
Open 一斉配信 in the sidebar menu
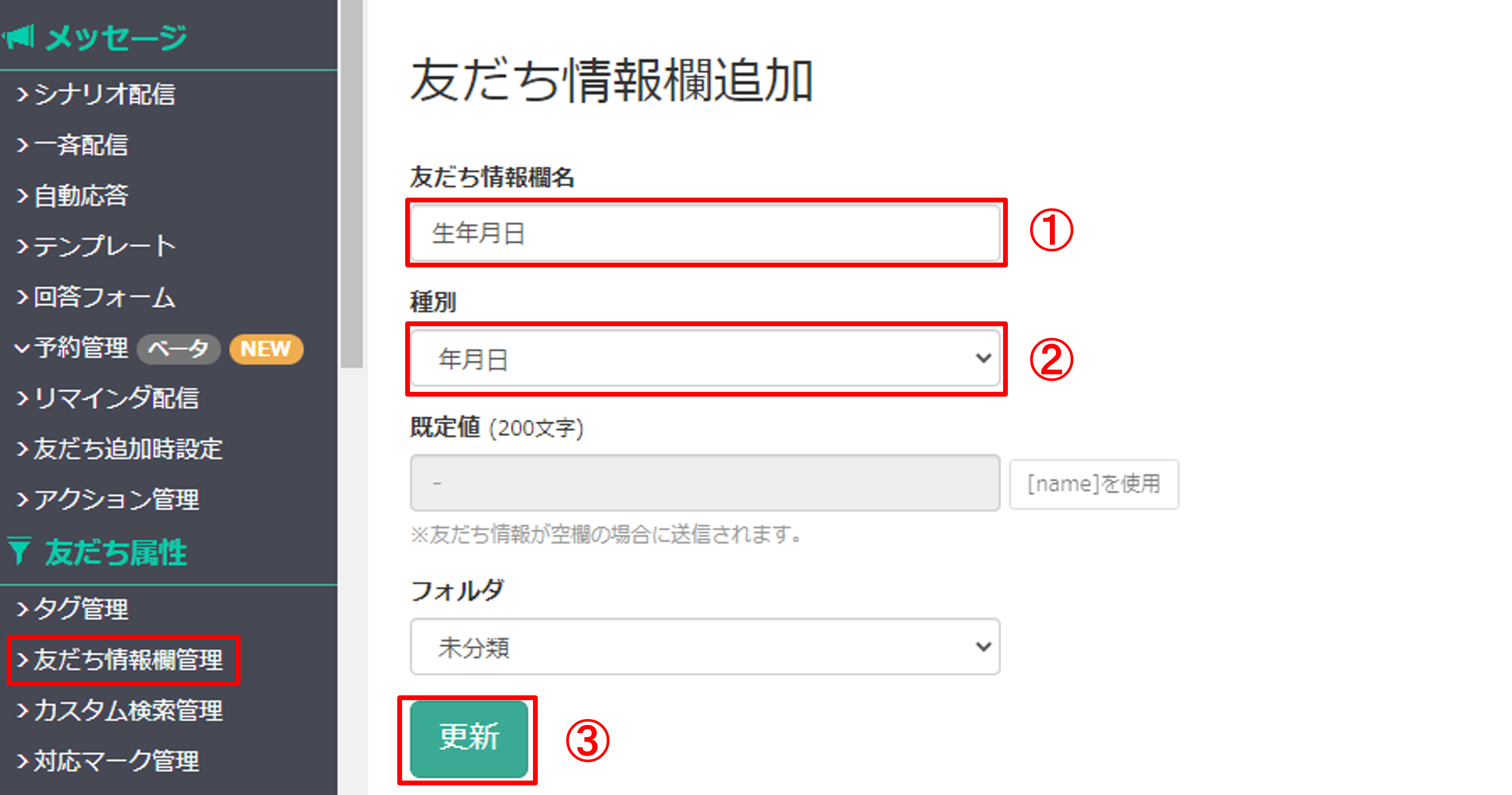pos(73,145)
